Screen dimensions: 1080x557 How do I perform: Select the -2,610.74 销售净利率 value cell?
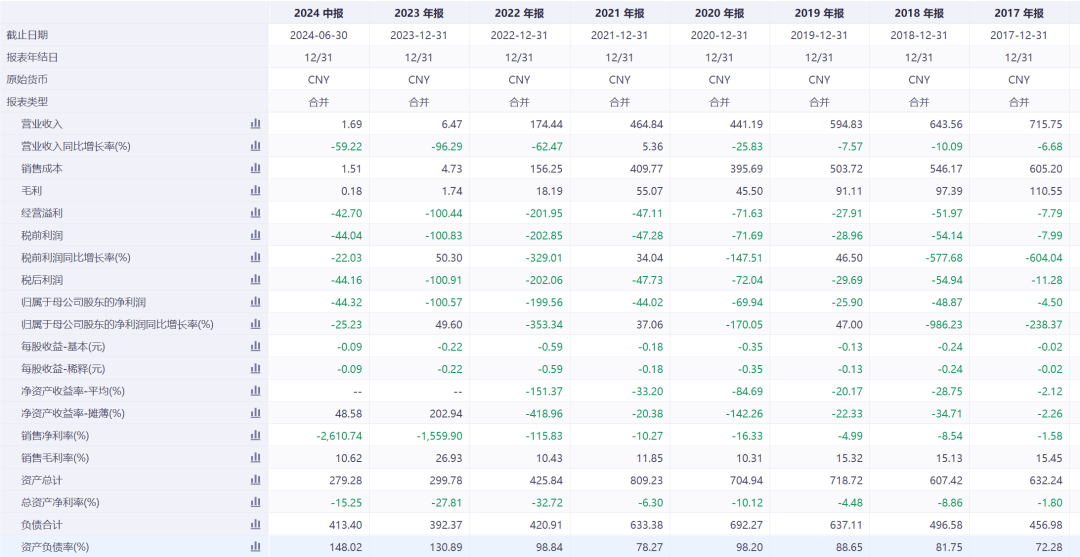point(333,435)
